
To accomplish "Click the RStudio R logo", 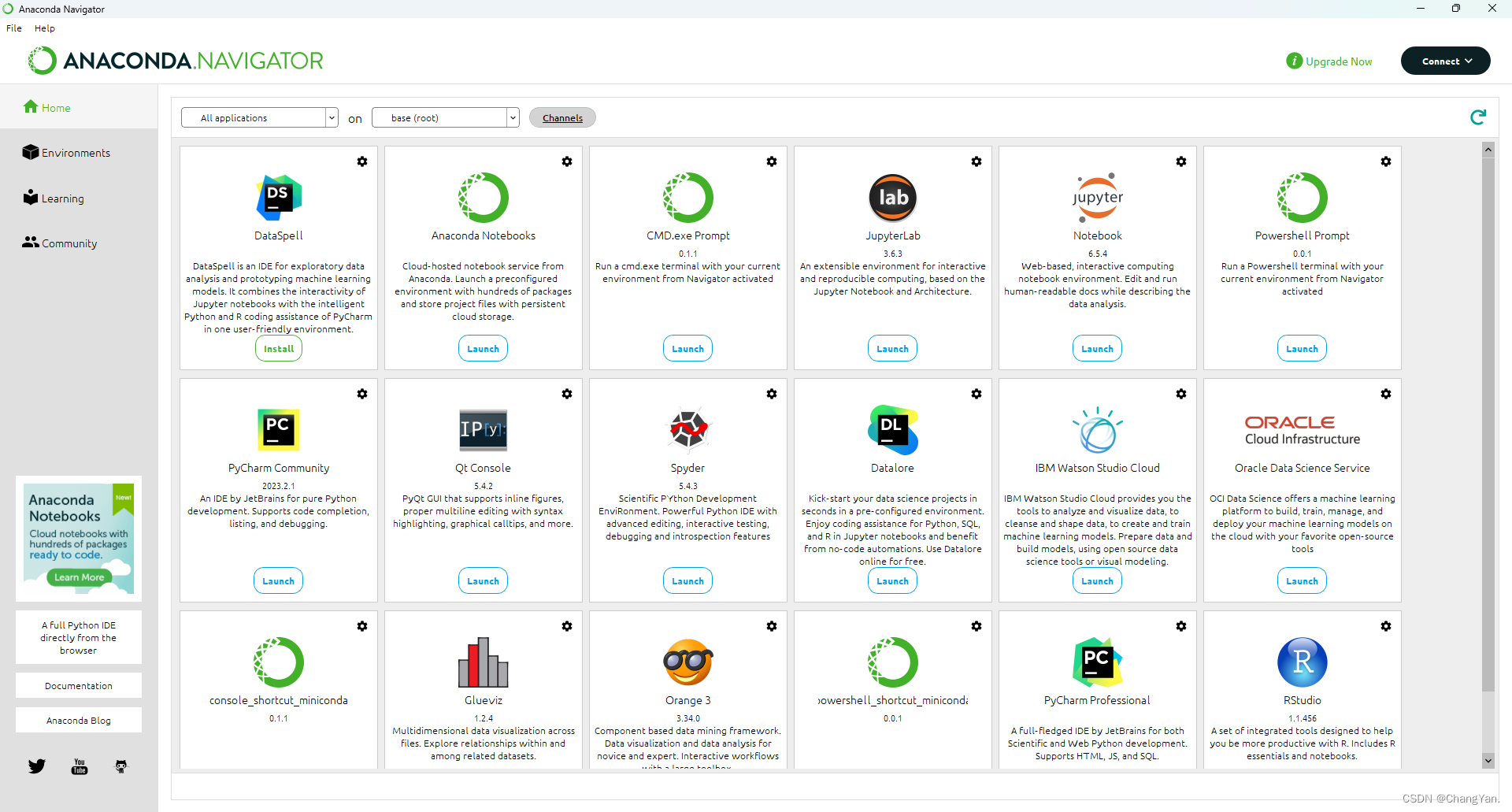I will click(x=1303, y=662).
